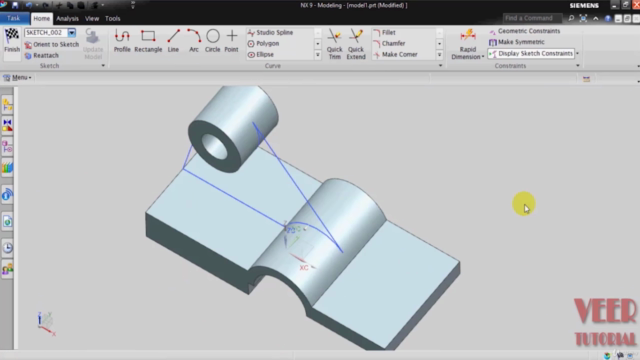Open the History sidebar tab

click(x=7, y=248)
